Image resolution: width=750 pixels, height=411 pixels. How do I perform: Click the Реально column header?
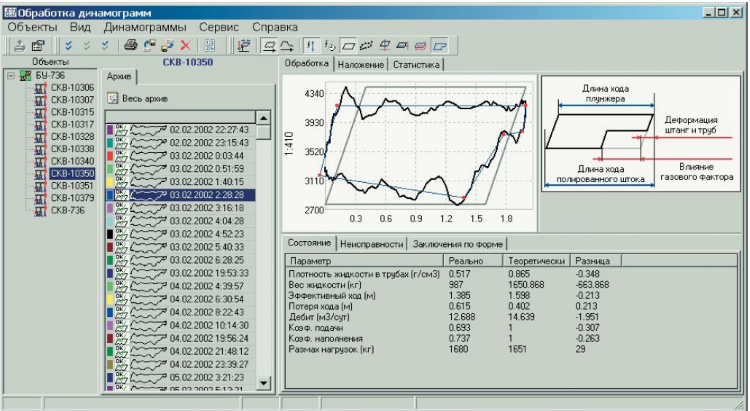[473, 261]
